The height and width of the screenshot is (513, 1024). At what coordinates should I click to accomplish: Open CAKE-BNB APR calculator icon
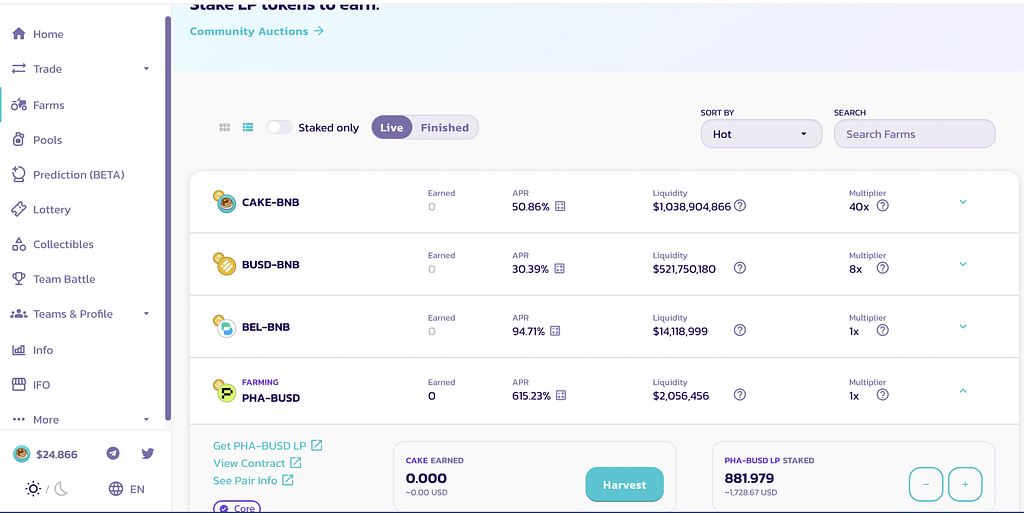click(560, 207)
